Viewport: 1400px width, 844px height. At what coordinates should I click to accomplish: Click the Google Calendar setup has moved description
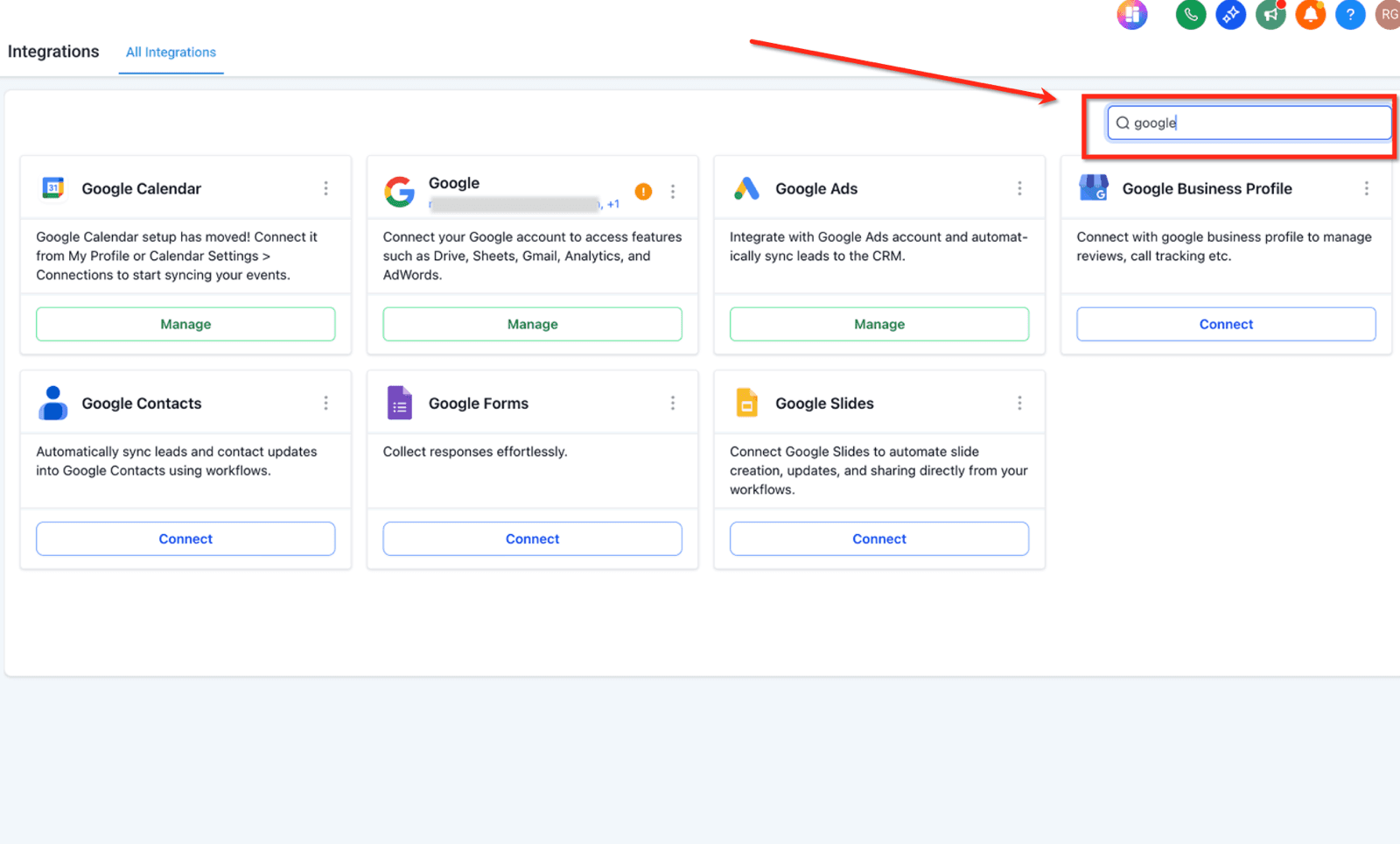[177, 256]
